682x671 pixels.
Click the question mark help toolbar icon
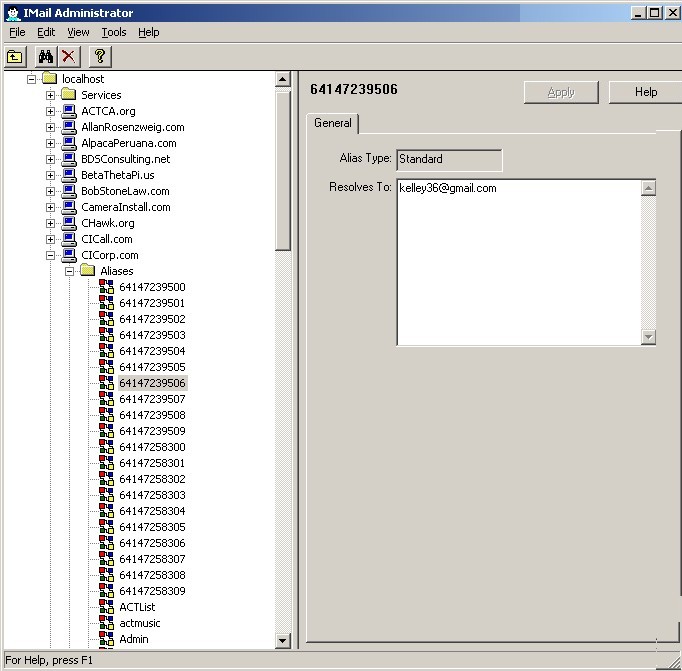100,57
